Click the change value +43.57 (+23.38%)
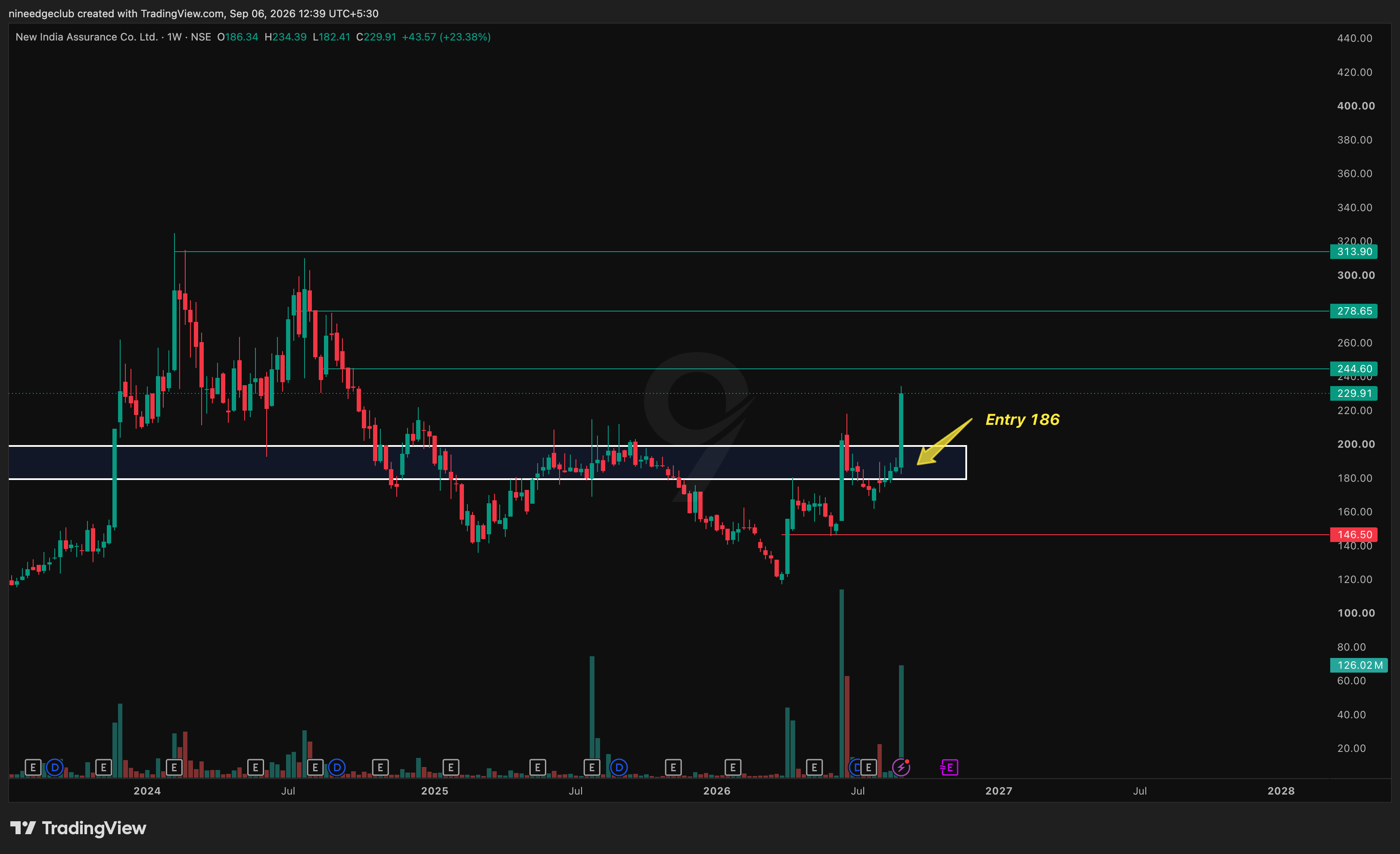The image size is (1400, 854). (x=446, y=37)
